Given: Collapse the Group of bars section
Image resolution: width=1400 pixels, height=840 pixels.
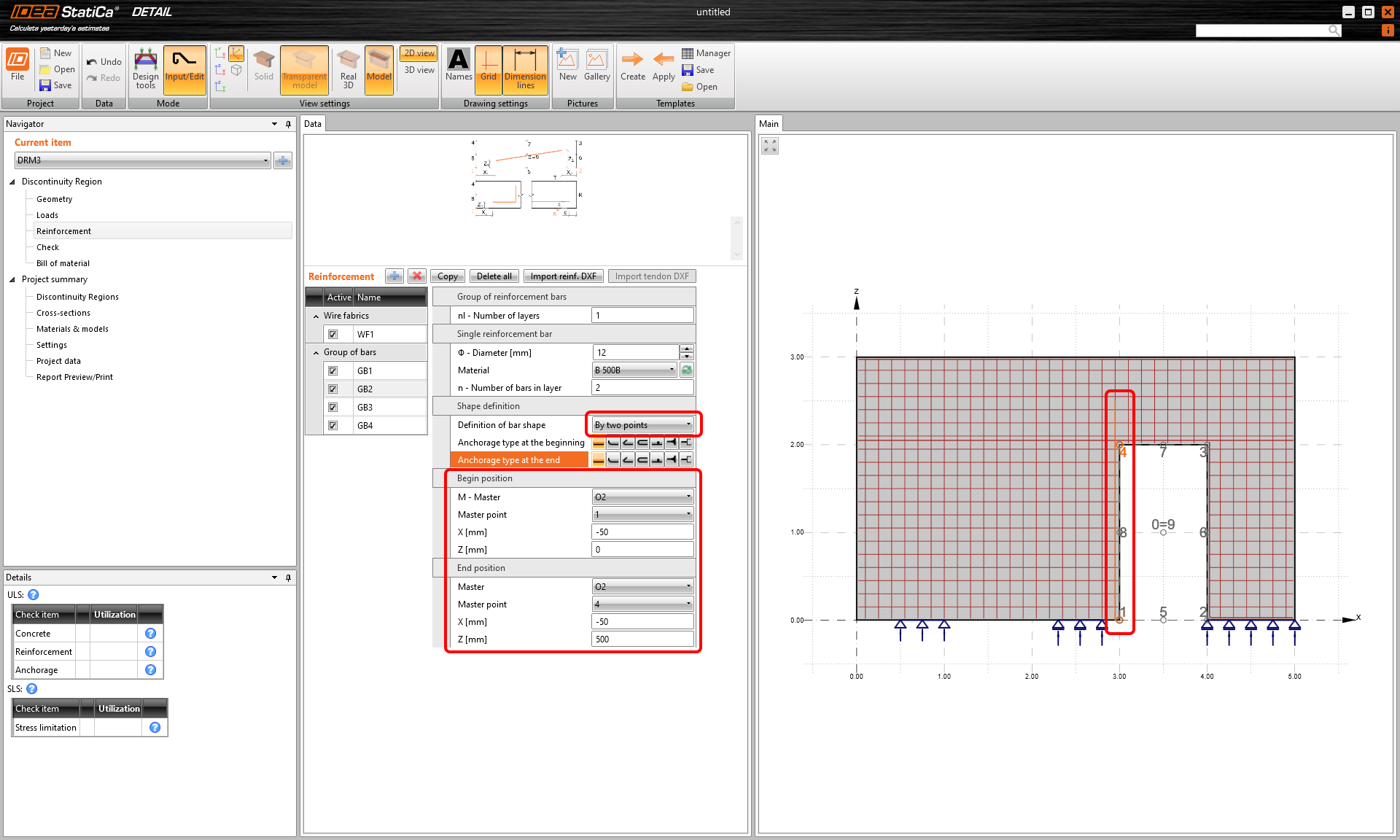Looking at the screenshot, I should 315,351.
